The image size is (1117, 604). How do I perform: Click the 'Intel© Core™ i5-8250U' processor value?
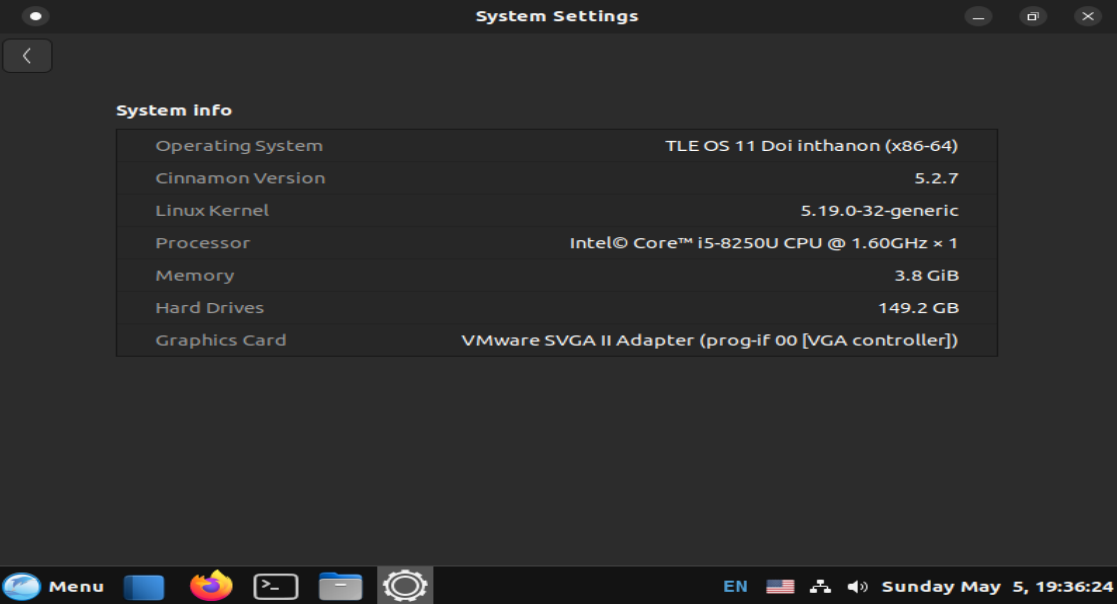pos(763,243)
